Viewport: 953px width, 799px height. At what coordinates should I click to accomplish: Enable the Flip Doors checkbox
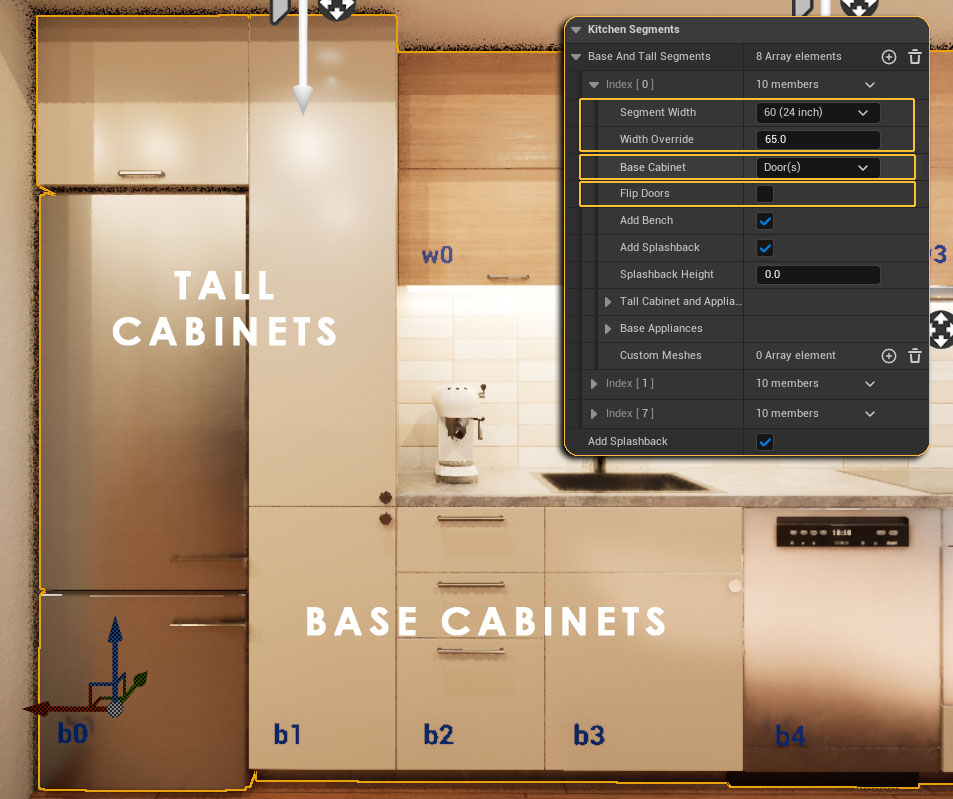coord(765,194)
